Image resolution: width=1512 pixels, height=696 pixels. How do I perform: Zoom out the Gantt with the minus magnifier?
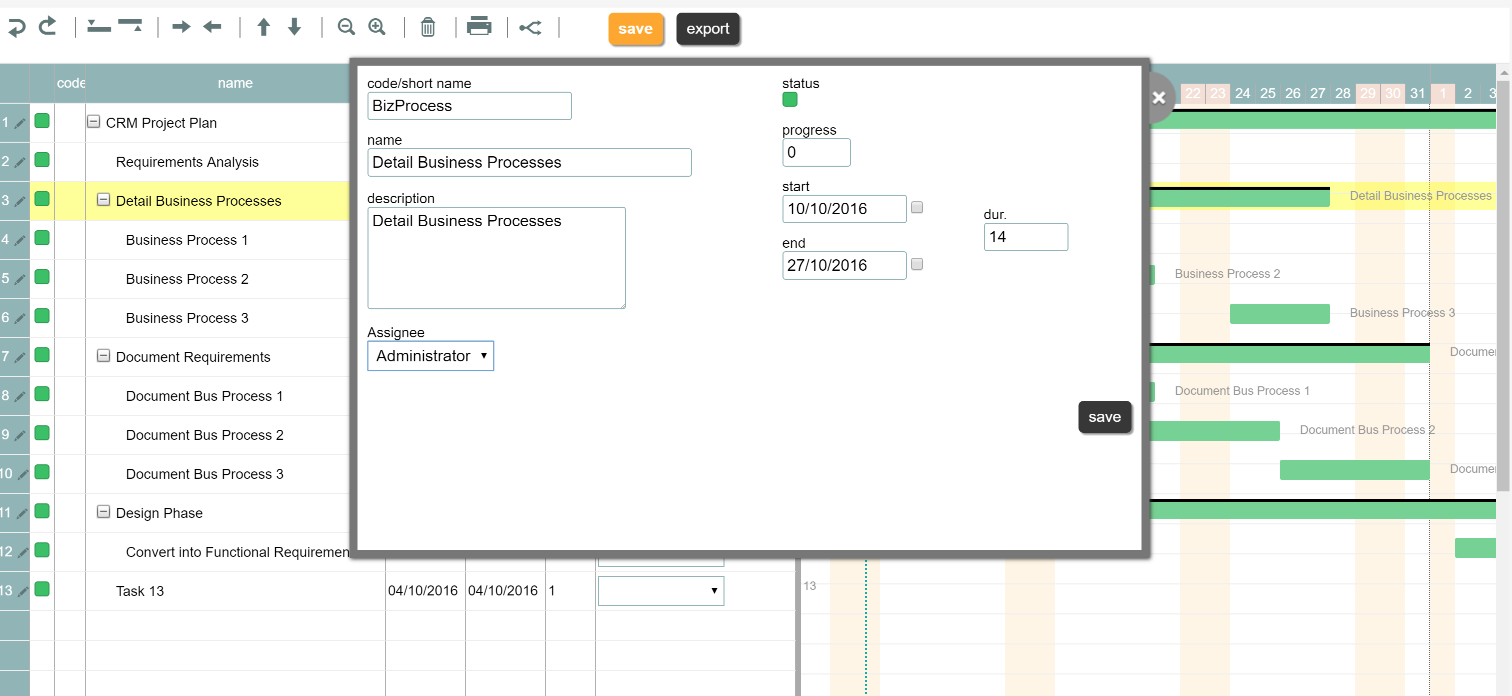click(346, 27)
